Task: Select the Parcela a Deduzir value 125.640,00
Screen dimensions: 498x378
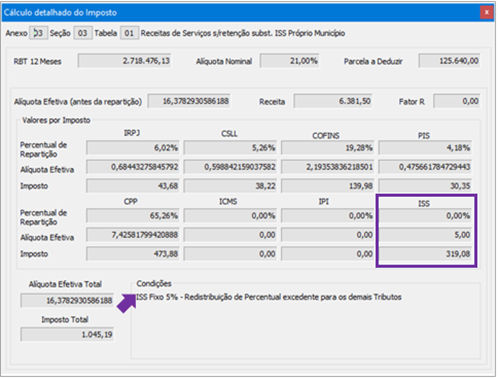Action: [x=449, y=61]
